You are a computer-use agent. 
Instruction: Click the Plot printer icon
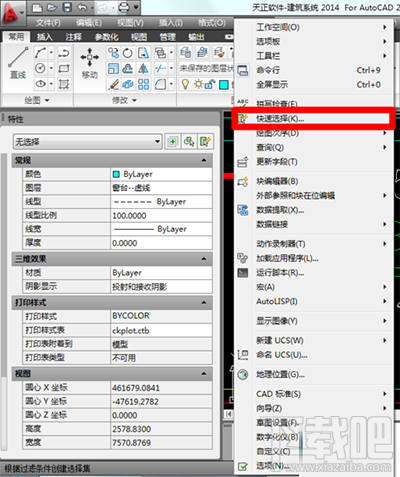[124, 7]
